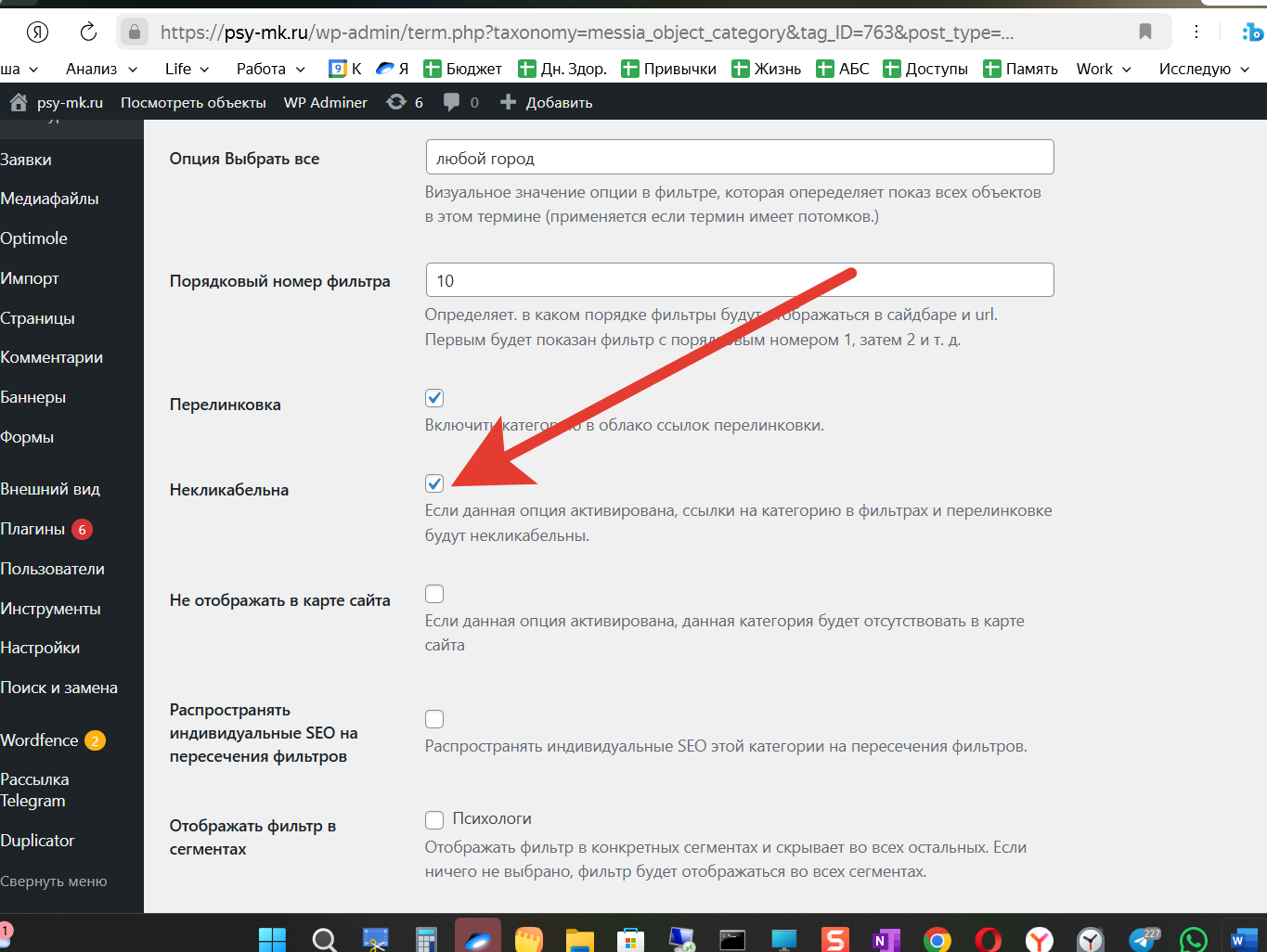Enable Не отображать в карте сайта checkbox
1267x952 pixels.
pyautogui.click(x=434, y=594)
